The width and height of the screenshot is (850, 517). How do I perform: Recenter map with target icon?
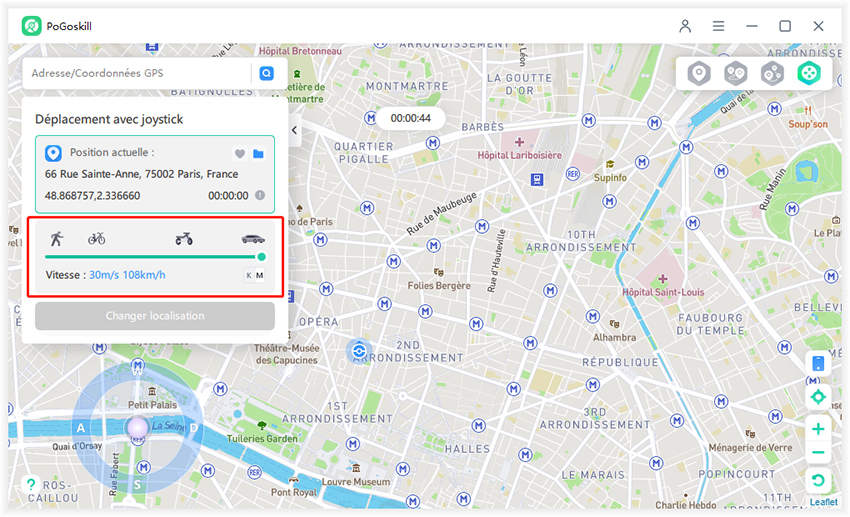click(818, 397)
